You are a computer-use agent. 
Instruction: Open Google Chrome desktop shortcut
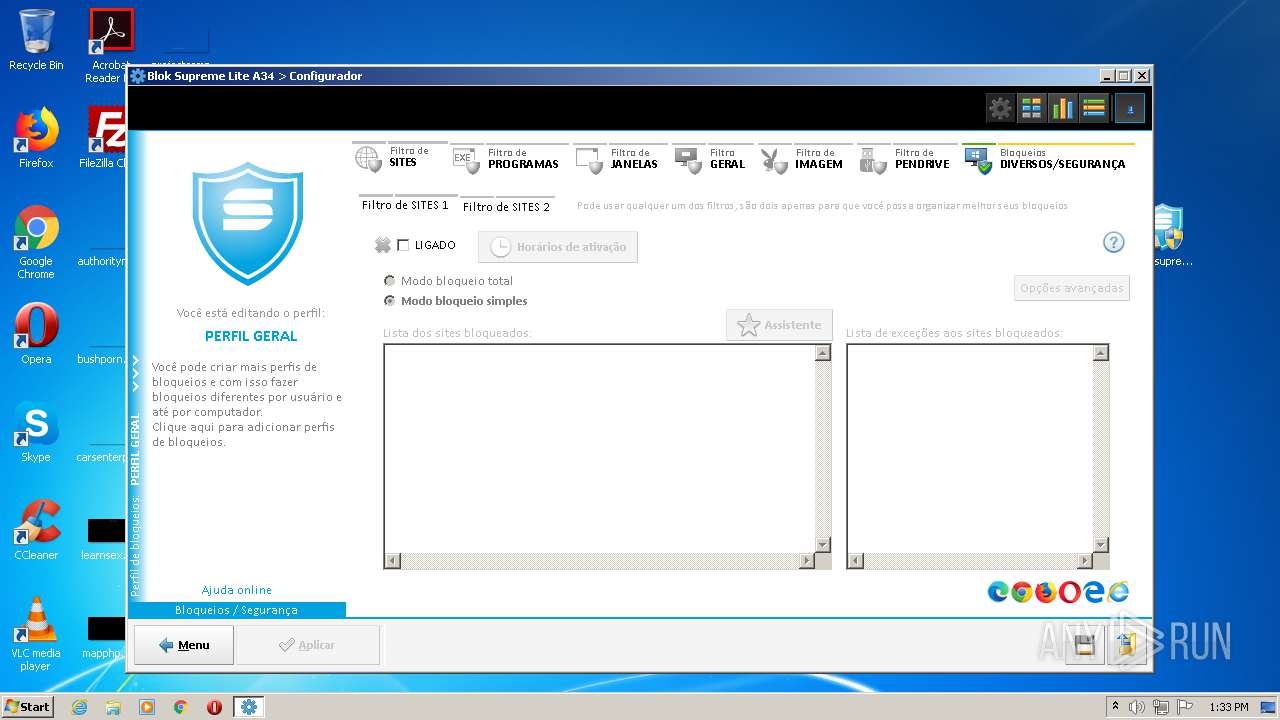[x=36, y=242]
